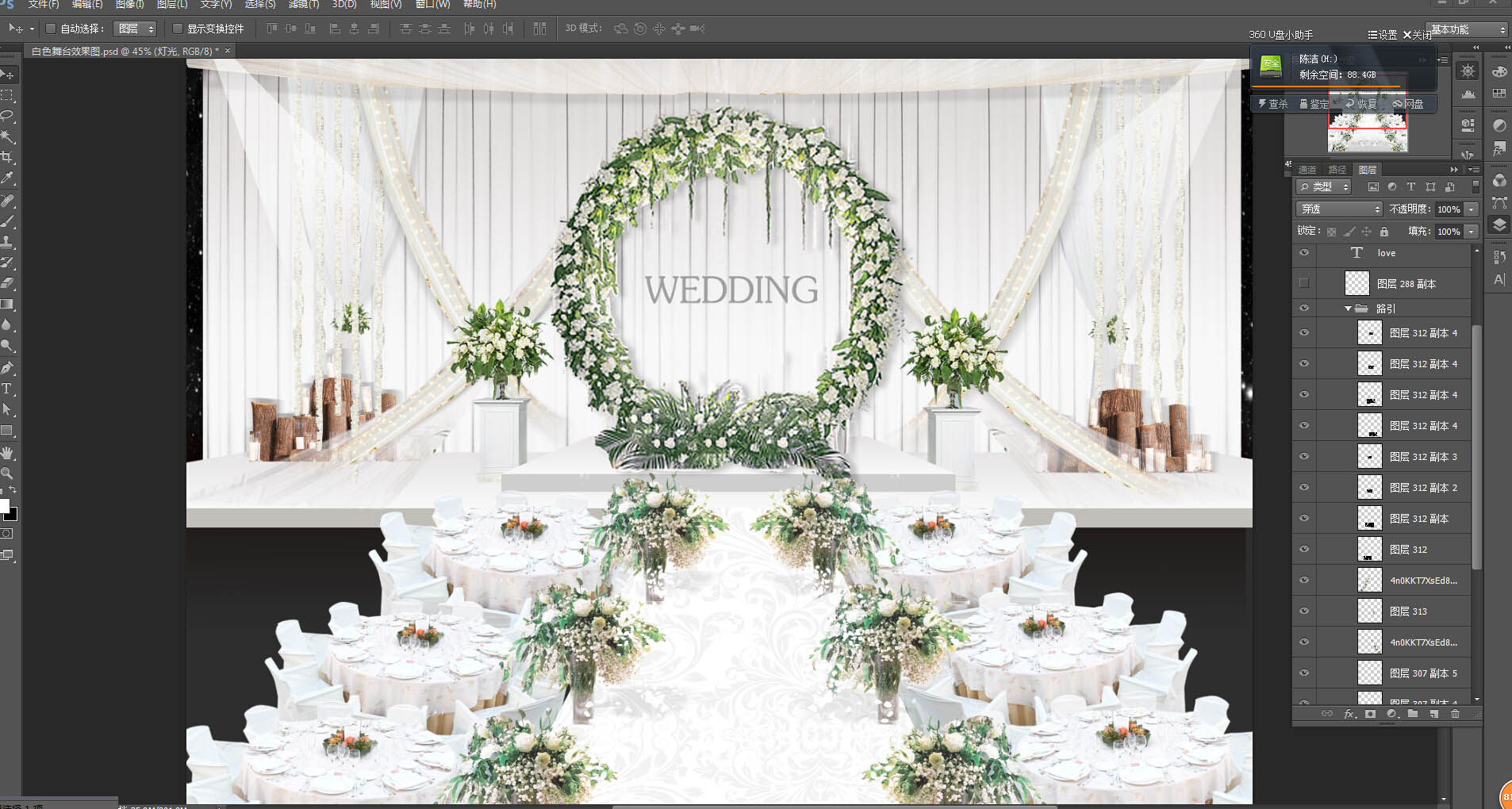This screenshot has width=1512, height=809.
Task: Select the Move tool in toolbox
Action: pos(7,74)
